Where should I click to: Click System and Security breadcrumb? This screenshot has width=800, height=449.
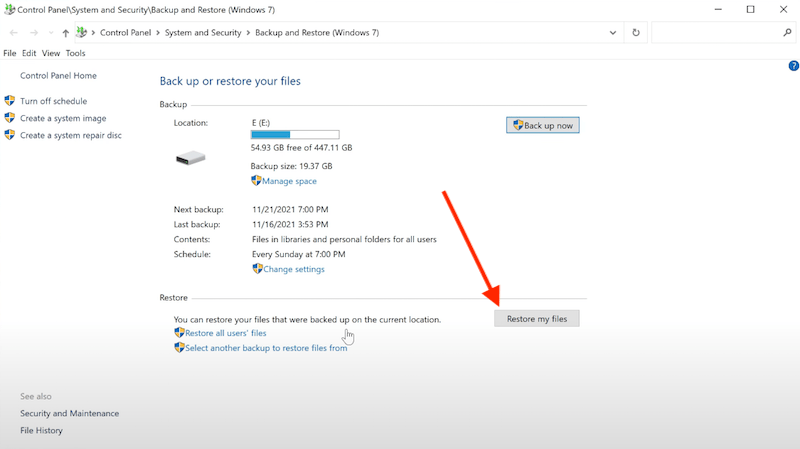pyautogui.click(x=203, y=33)
